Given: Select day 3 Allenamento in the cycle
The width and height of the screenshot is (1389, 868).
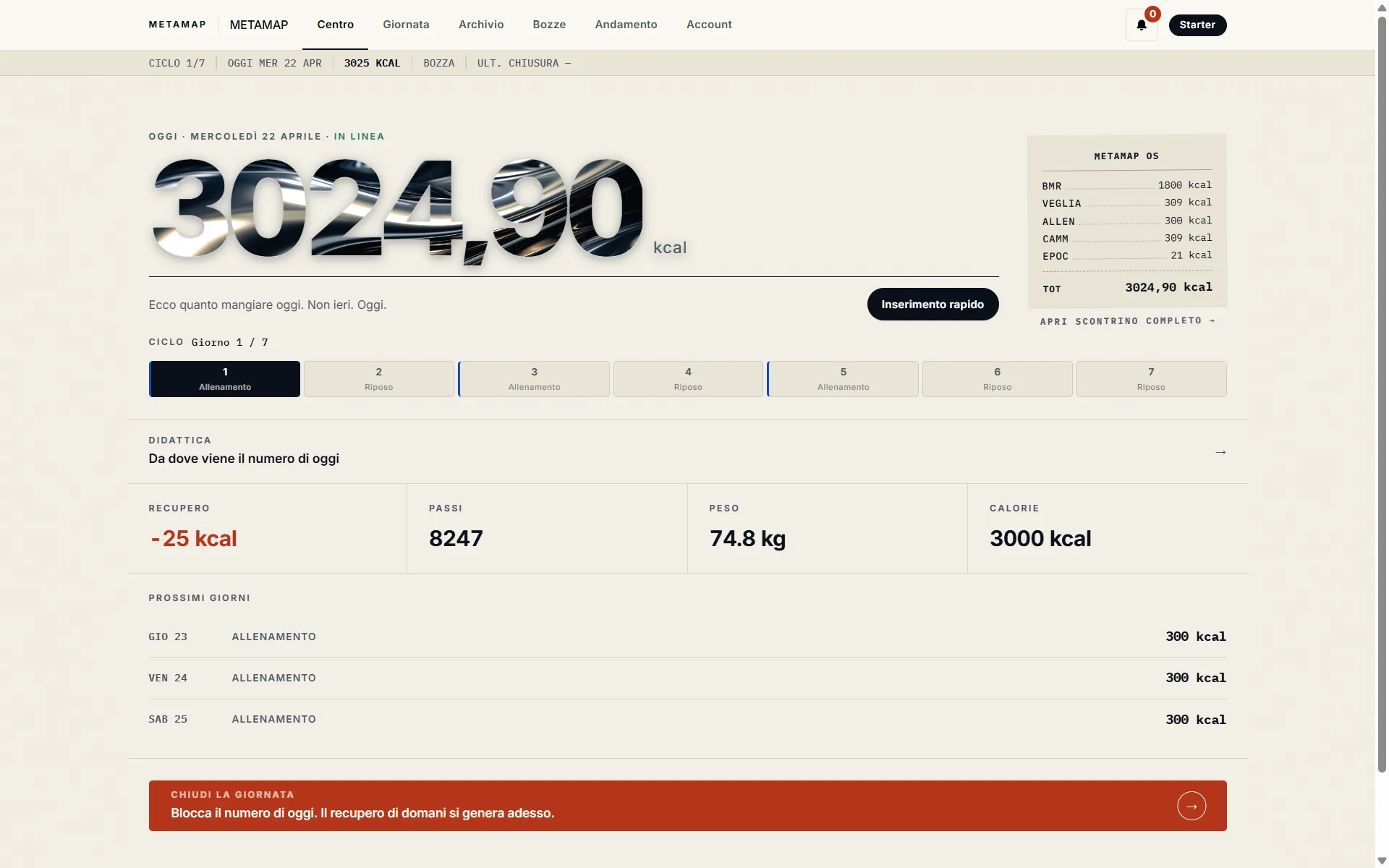Looking at the screenshot, I should [x=533, y=378].
